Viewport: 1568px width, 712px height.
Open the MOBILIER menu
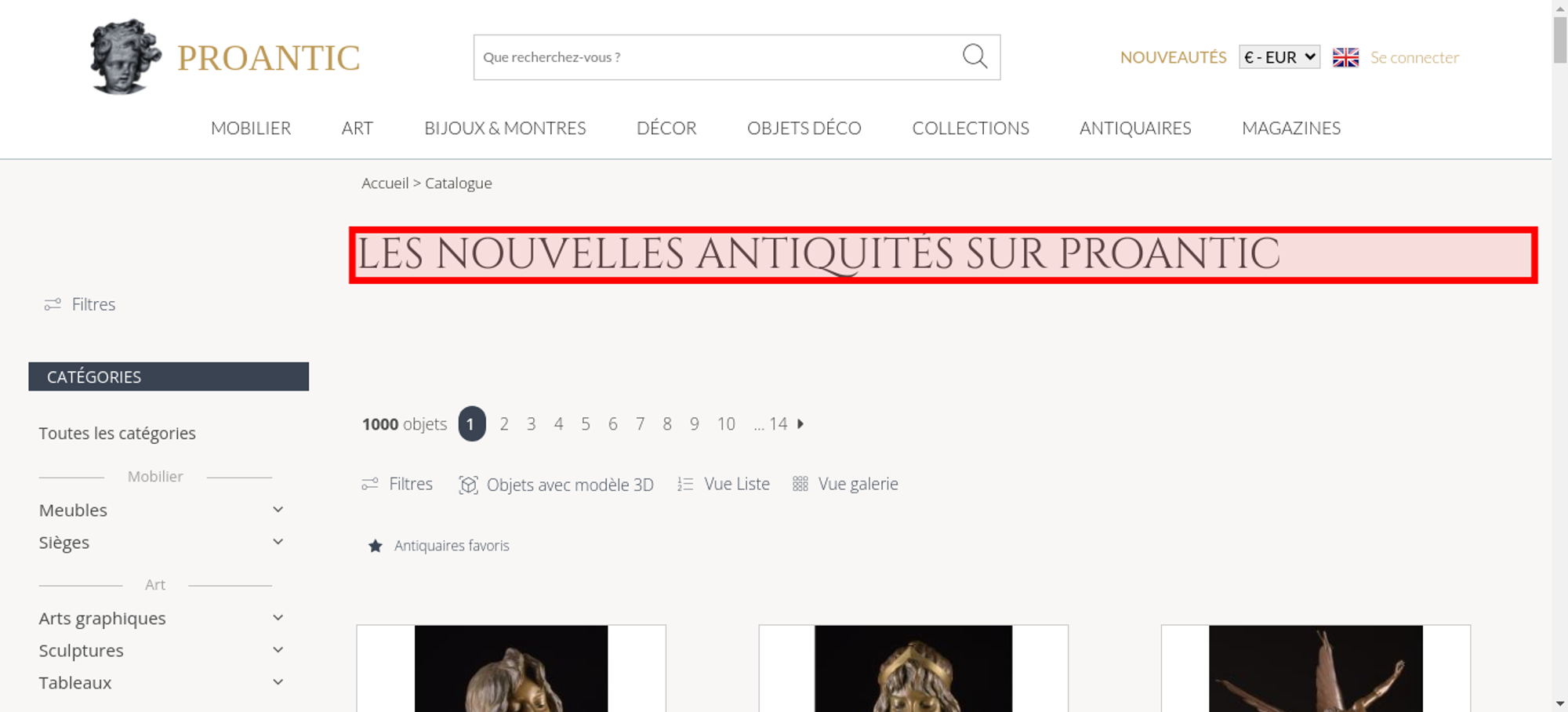[251, 128]
